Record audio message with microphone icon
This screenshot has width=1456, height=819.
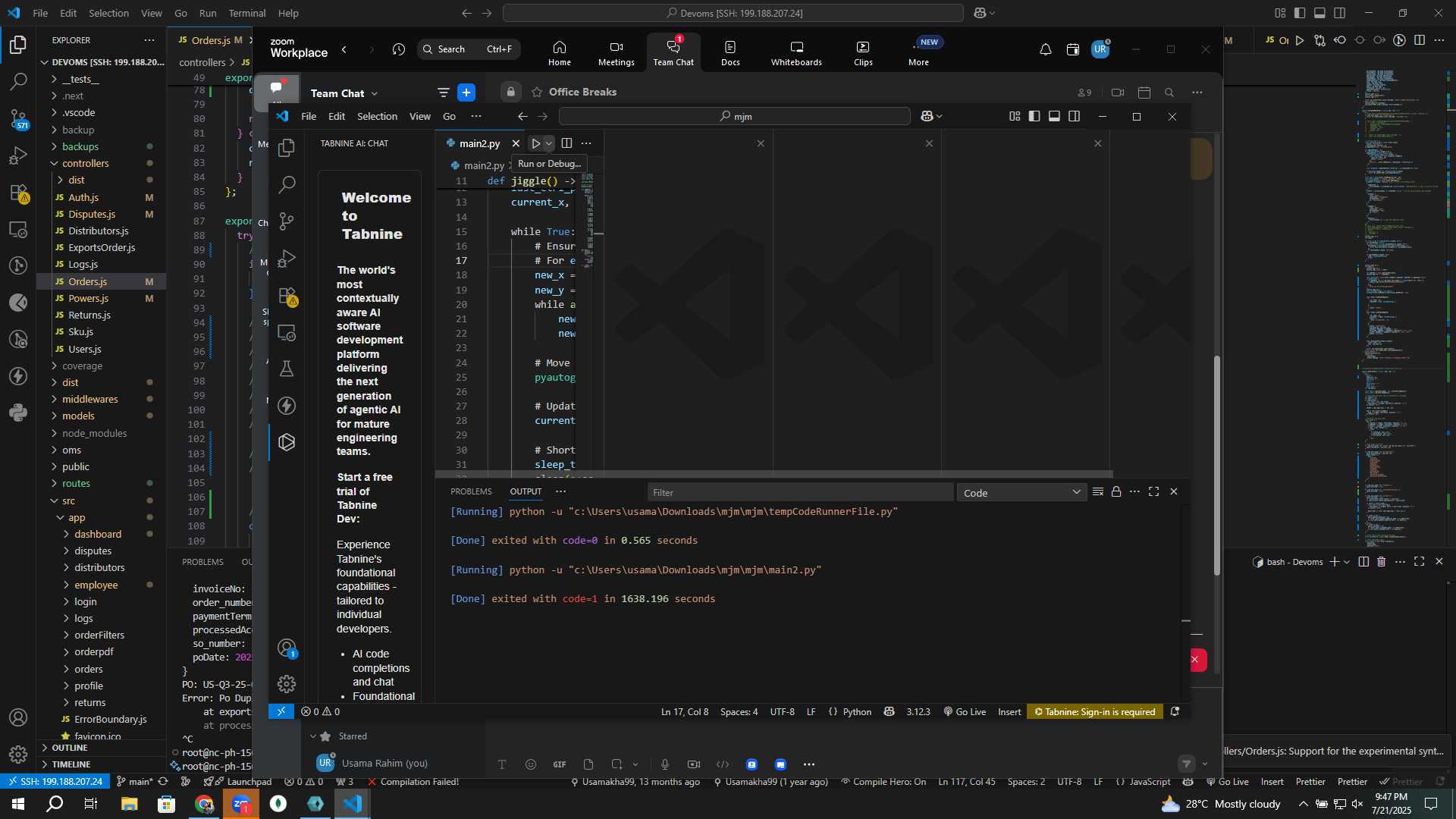(x=664, y=764)
